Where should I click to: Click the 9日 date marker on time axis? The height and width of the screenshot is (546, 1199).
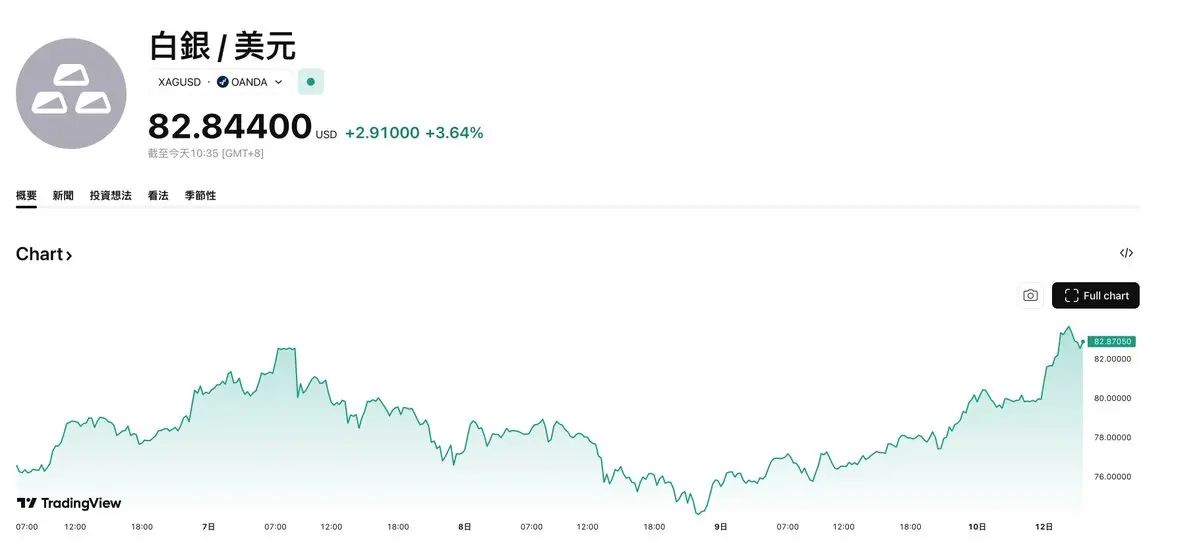tap(721, 526)
